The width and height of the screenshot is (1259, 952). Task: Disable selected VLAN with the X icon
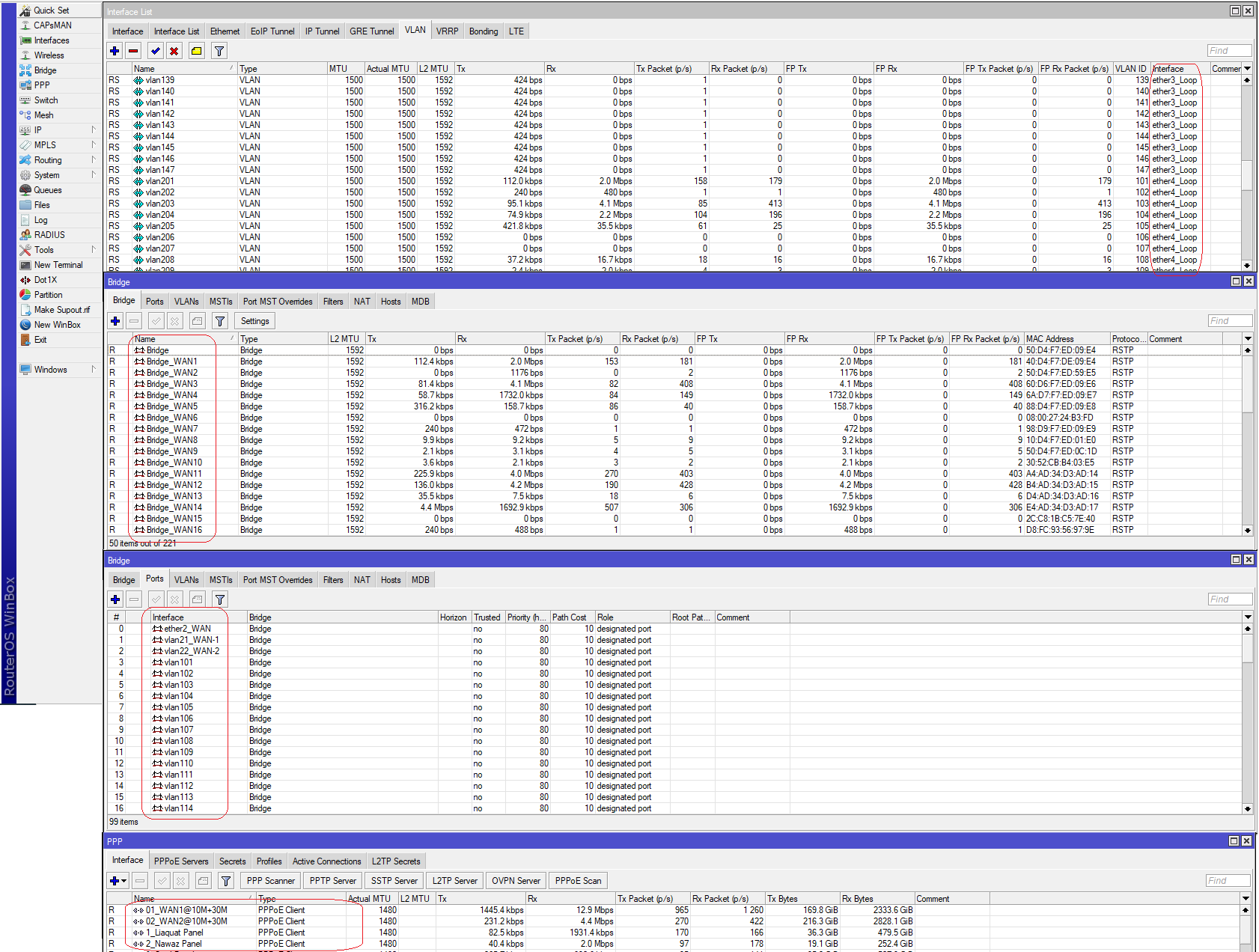(174, 50)
